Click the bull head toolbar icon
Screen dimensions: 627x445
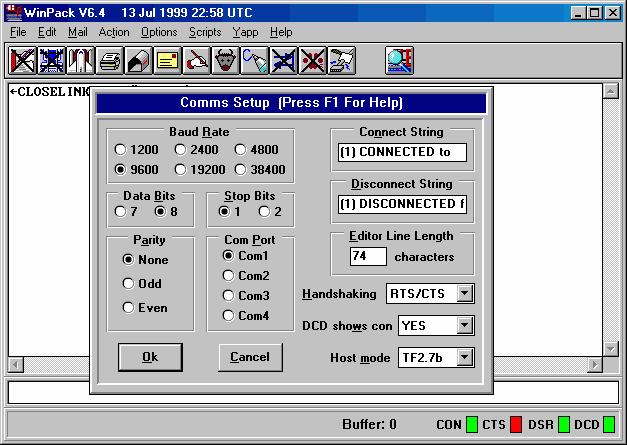click(x=225, y=61)
